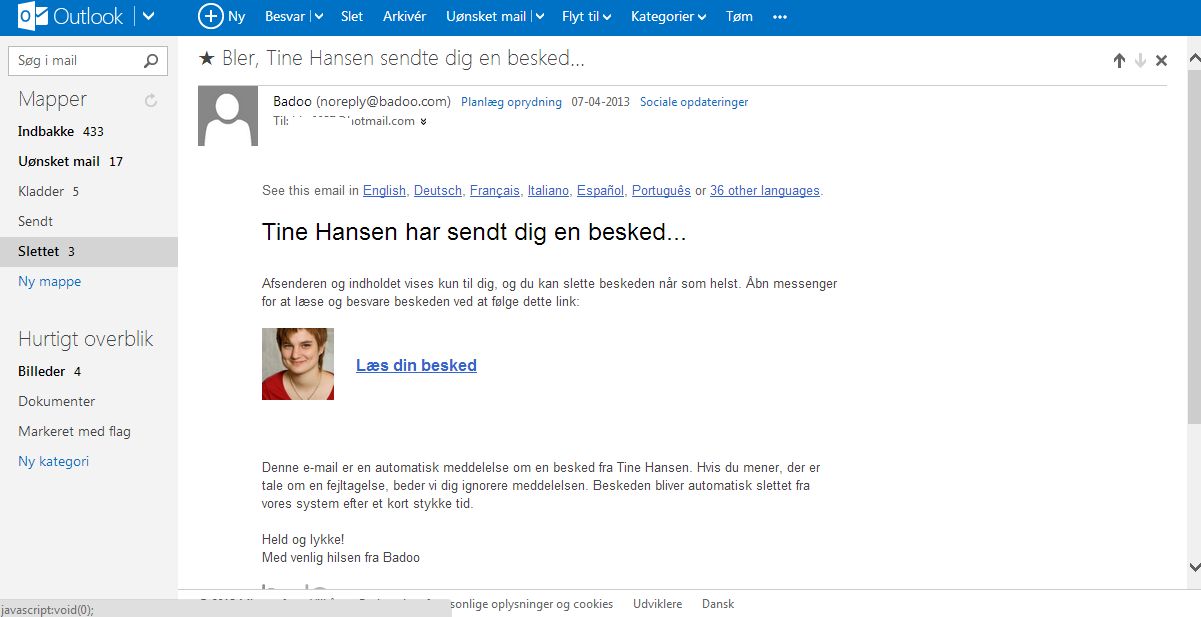Click the Badoo sender avatar placeholder
This screenshot has width=1201, height=617.
click(x=228, y=116)
